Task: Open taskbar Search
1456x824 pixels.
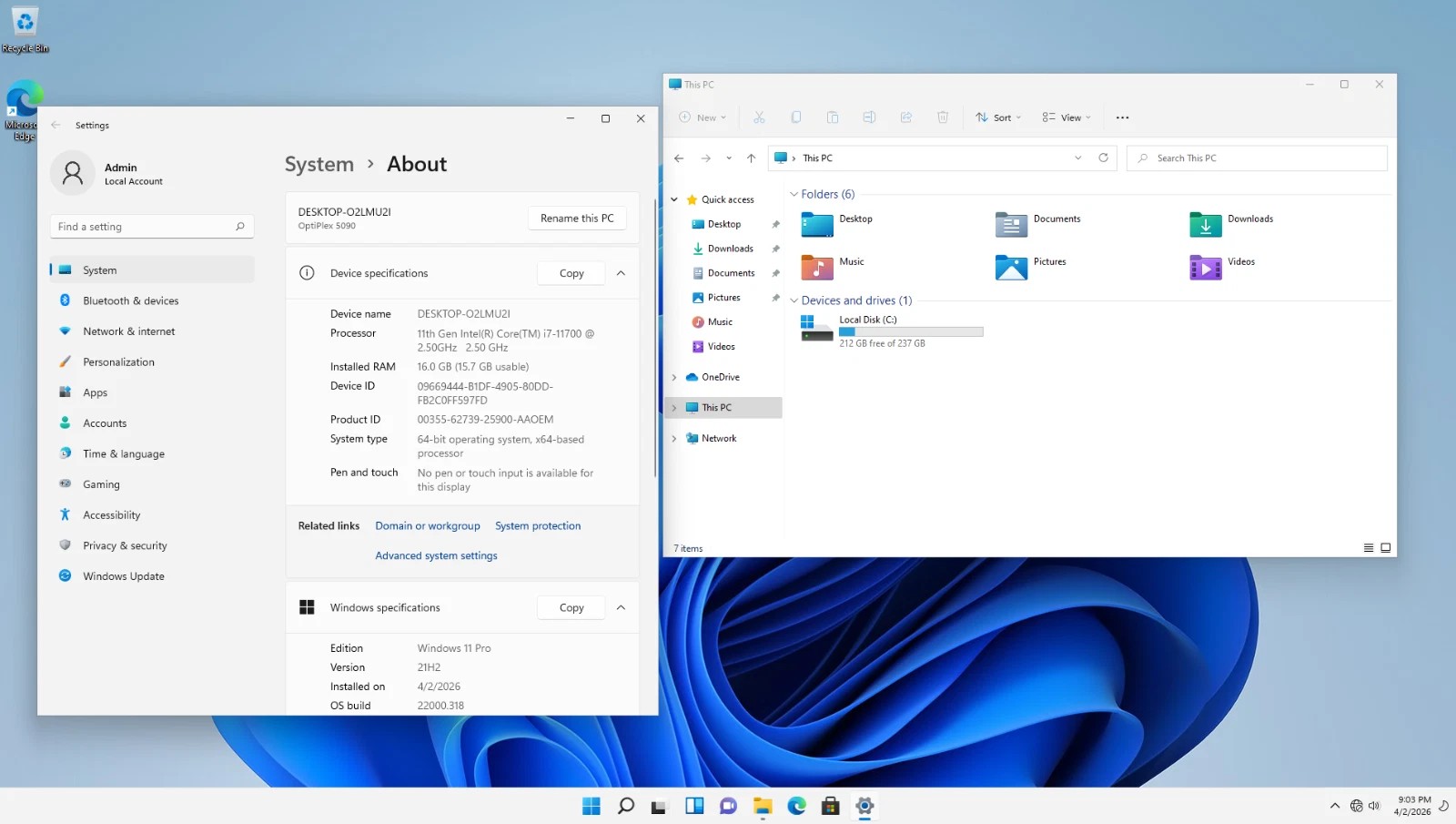Action: pos(626,806)
